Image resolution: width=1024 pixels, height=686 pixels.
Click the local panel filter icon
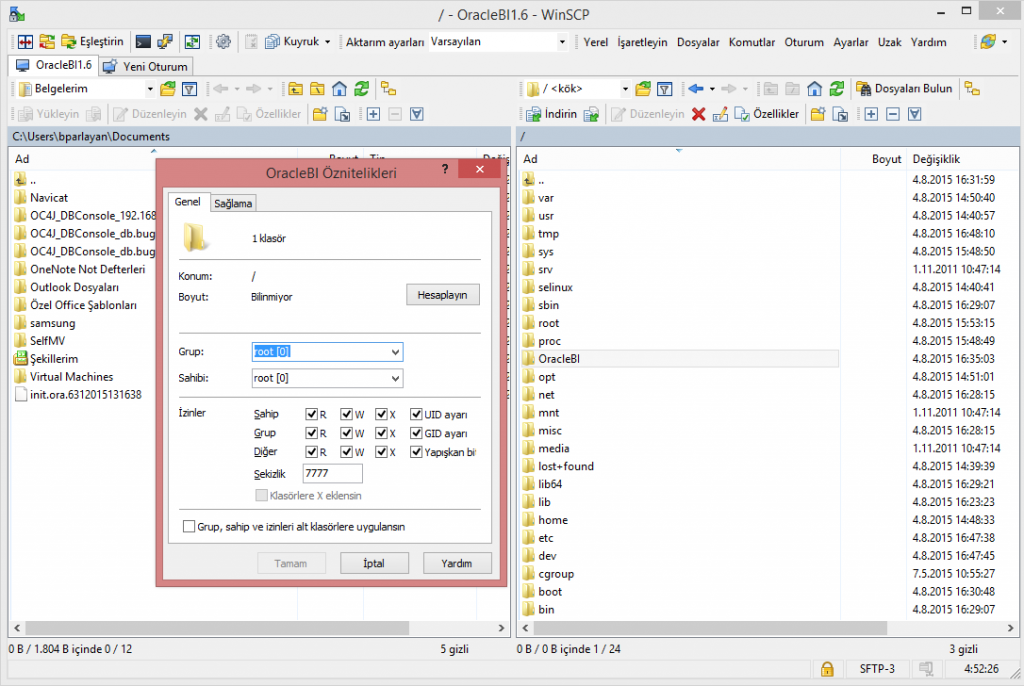coord(189,89)
